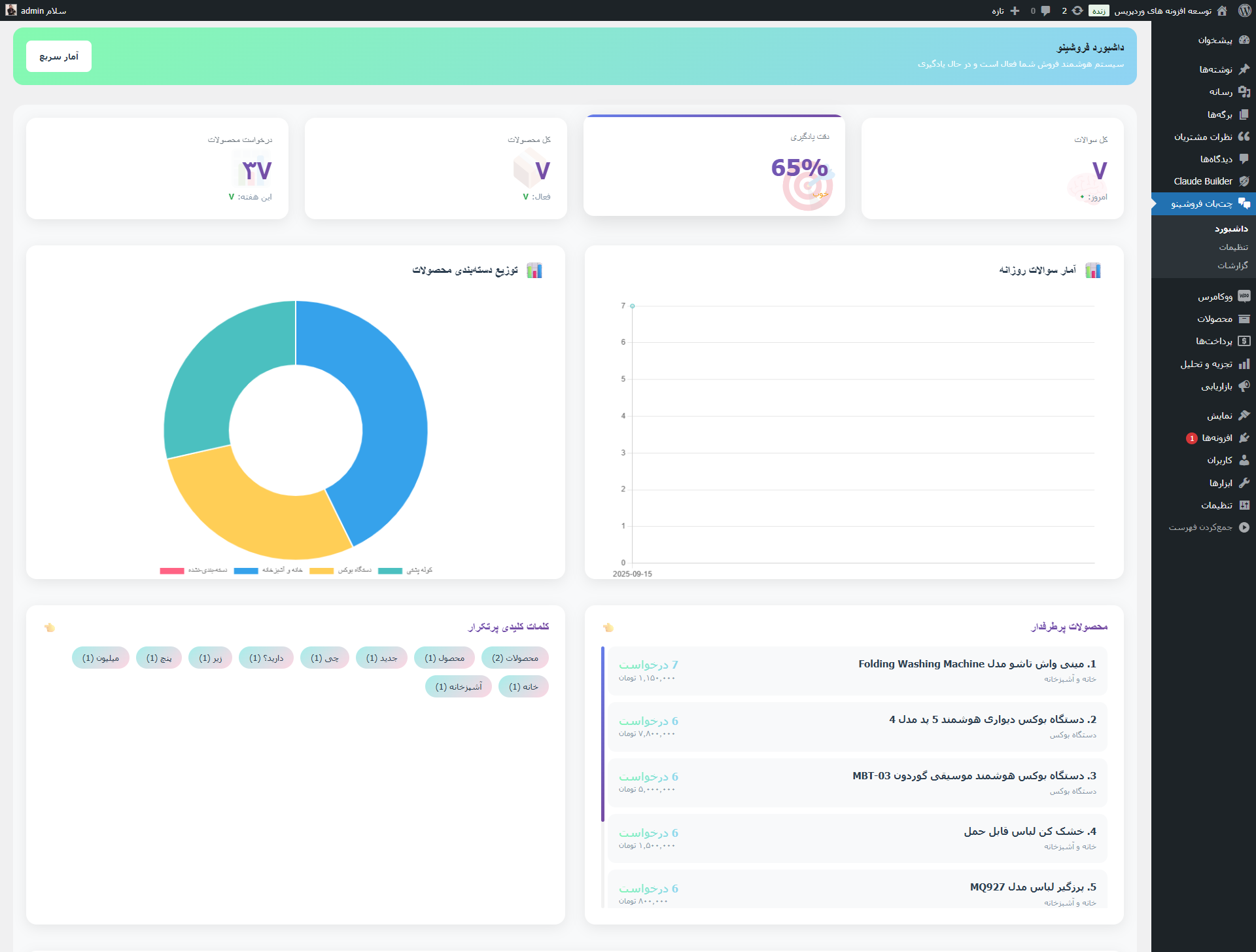The image size is (1256, 952).
Task: Open تنظیمات submenu under چت‌بات فروشینو
Action: click(x=1233, y=247)
